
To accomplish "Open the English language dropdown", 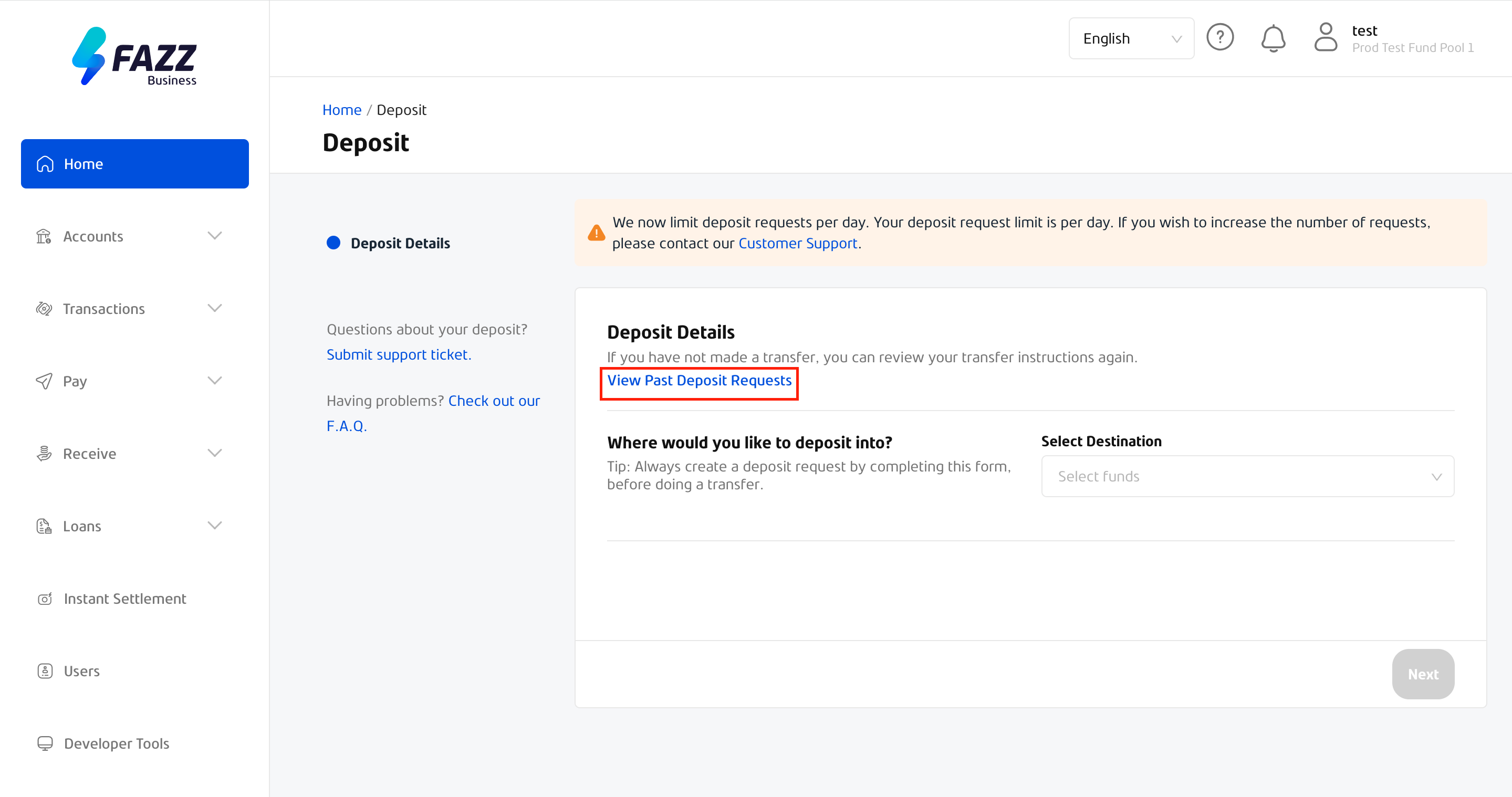I will pos(1131,38).
